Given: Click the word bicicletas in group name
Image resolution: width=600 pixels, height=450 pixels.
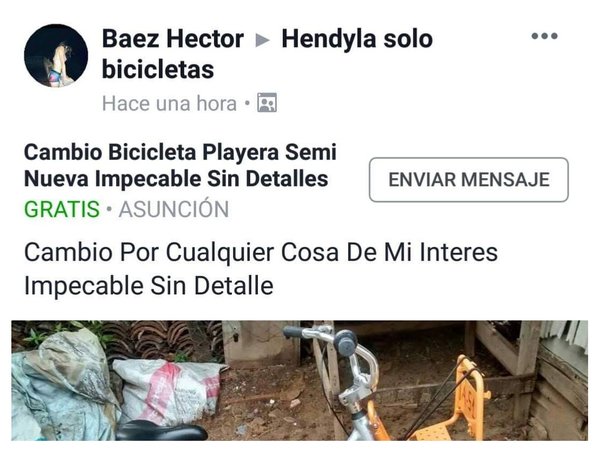Looking at the screenshot, I should tap(158, 70).
